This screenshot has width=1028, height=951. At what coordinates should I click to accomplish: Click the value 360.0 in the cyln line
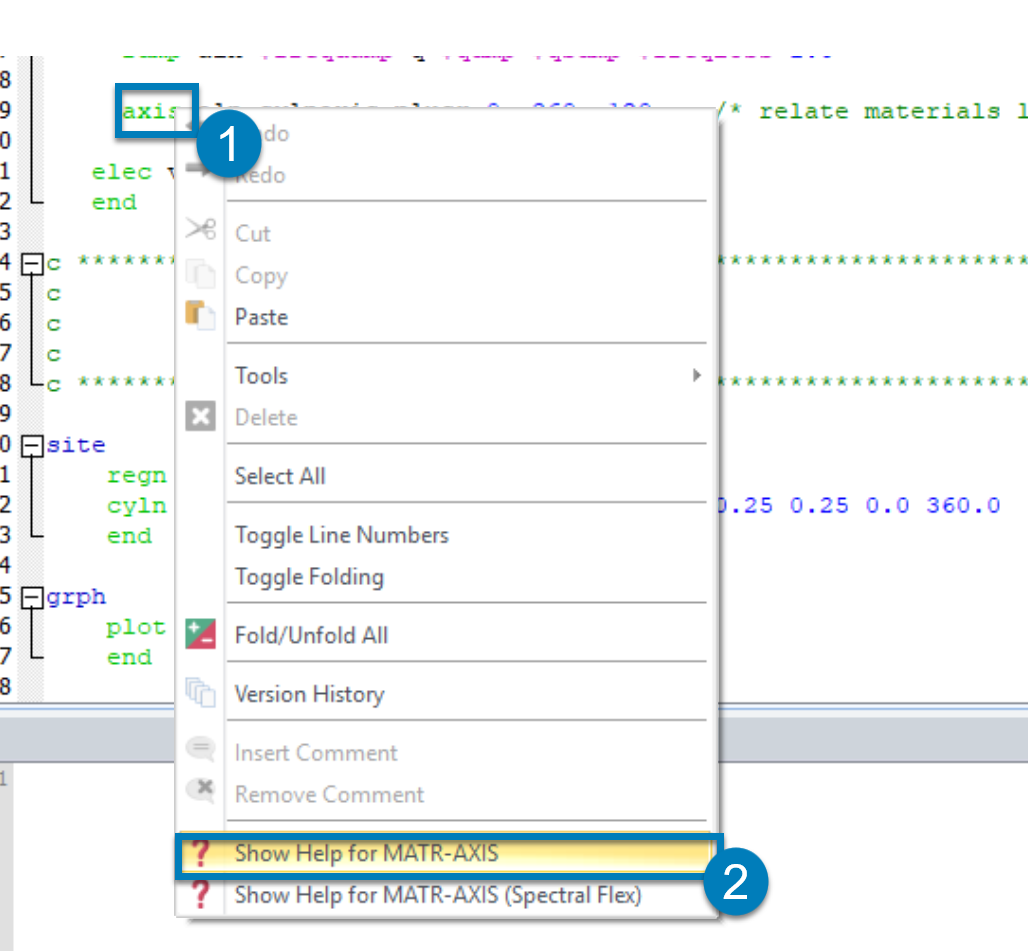[963, 505]
